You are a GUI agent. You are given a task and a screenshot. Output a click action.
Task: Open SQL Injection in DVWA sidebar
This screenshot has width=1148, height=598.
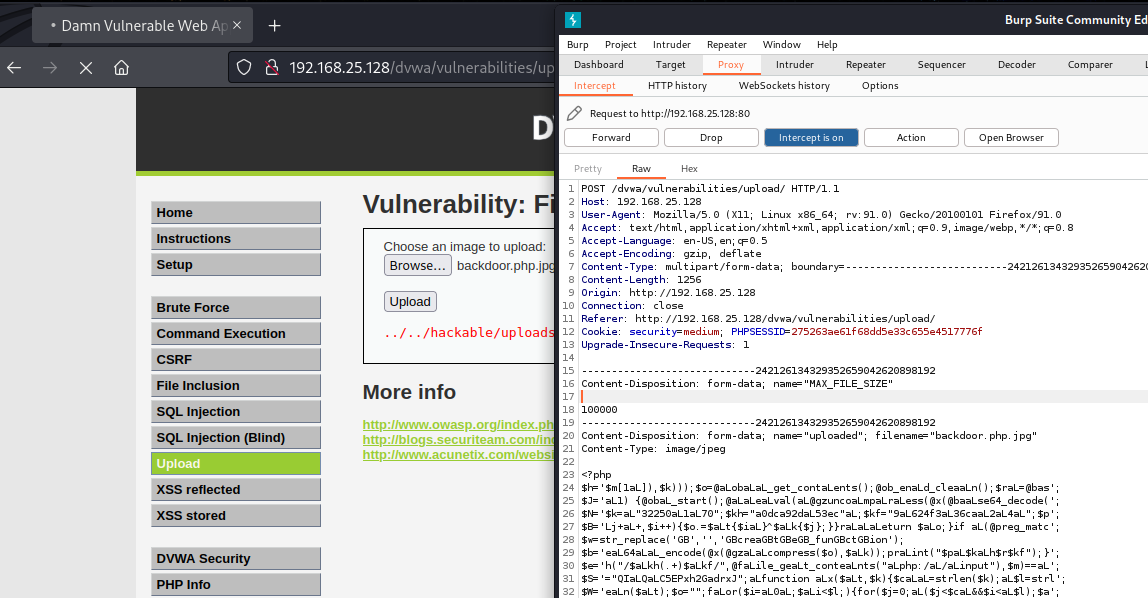(236, 411)
